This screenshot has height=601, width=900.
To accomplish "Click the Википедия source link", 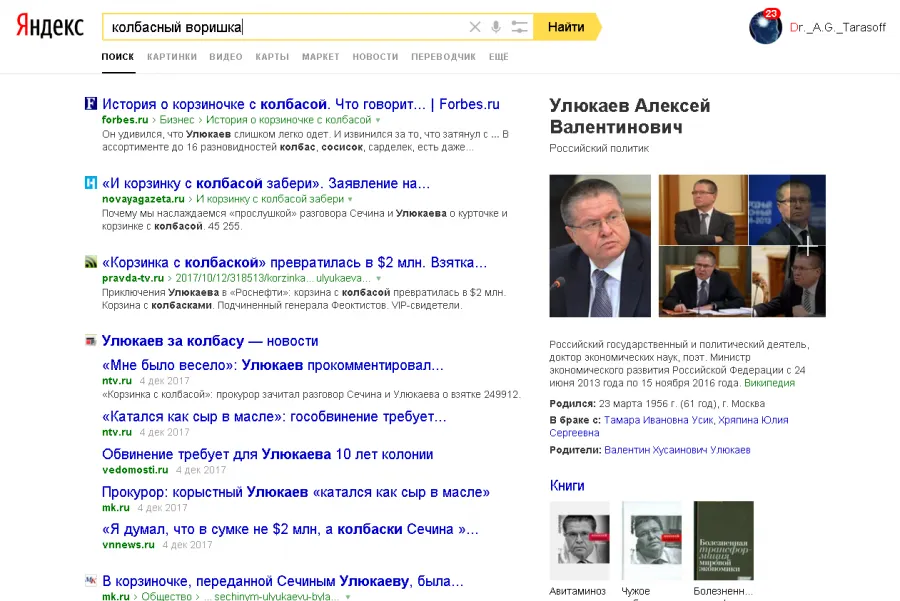I will pos(769,383).
